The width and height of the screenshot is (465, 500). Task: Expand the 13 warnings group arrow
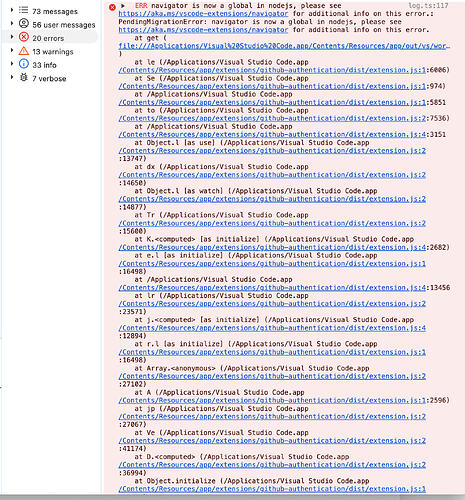coord(12,50)
